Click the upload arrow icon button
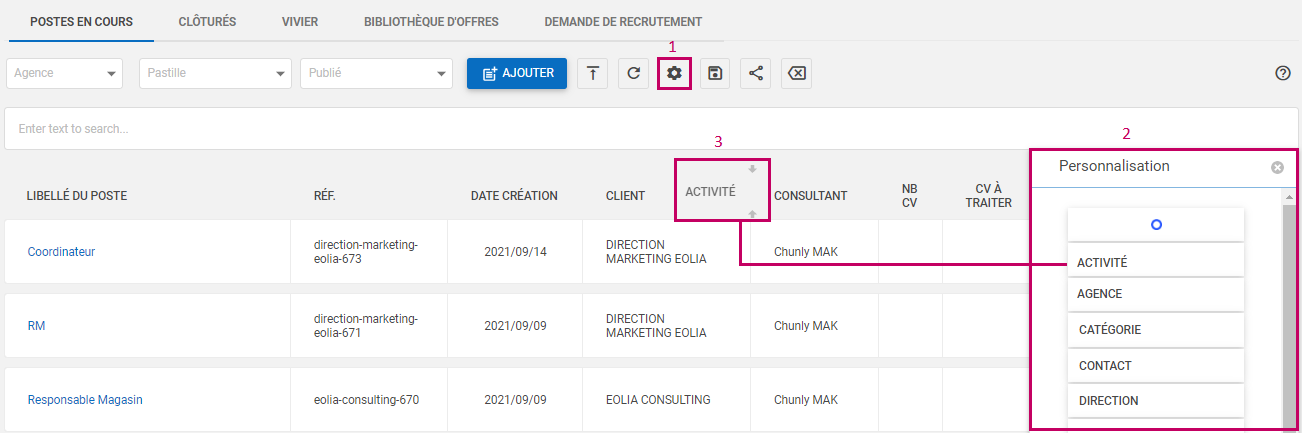The width and height of the screenshot is (1302, 433). [593, 73]
